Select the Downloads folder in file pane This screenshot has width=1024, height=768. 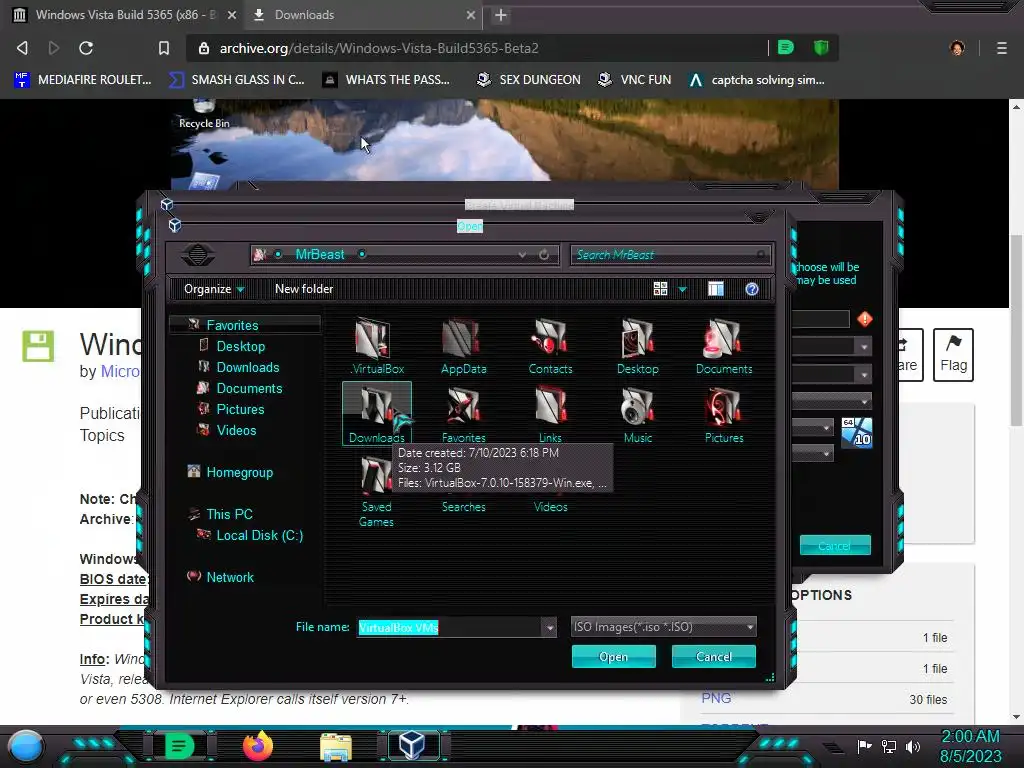[377, 414]
